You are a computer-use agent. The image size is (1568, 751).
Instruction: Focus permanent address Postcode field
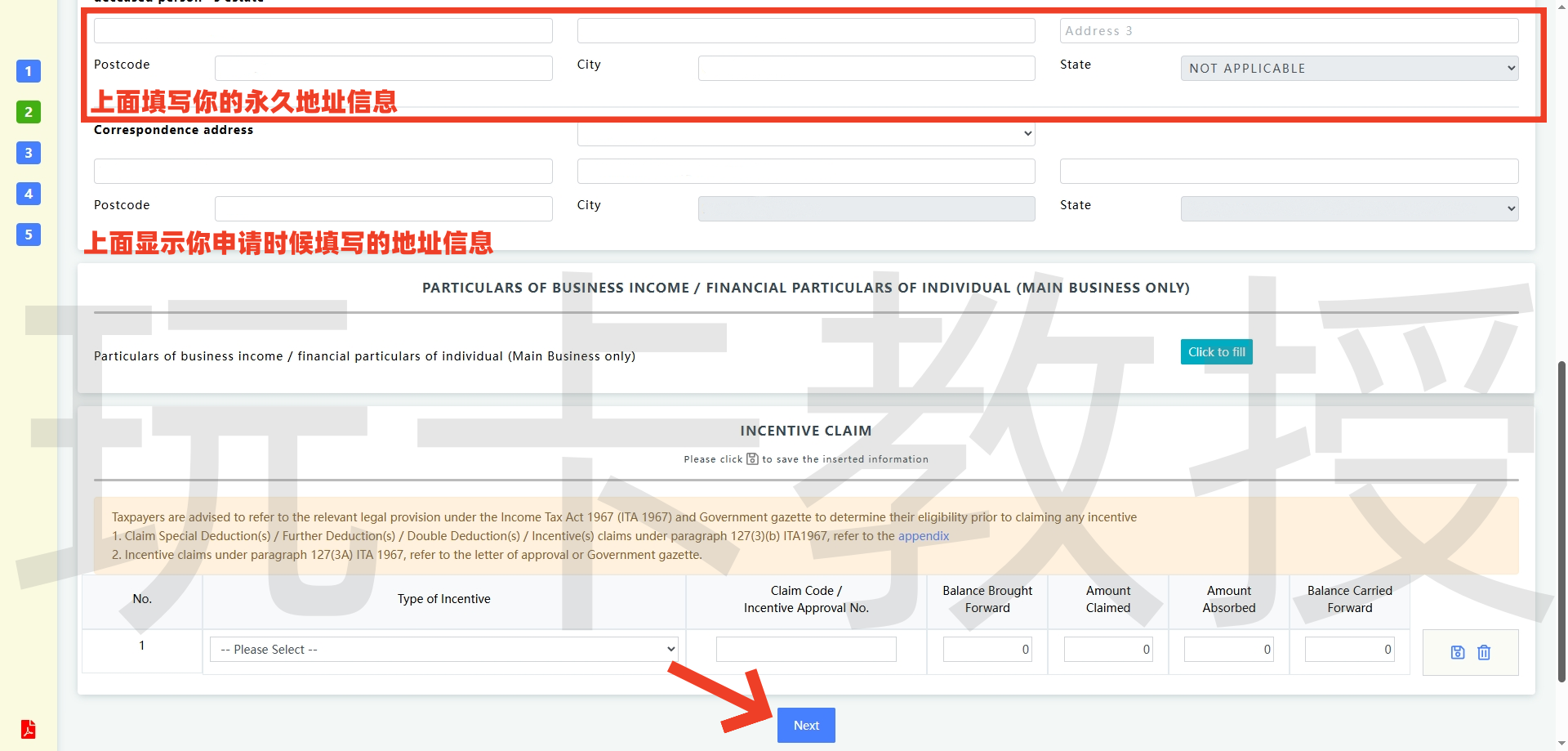coord(384,69)
